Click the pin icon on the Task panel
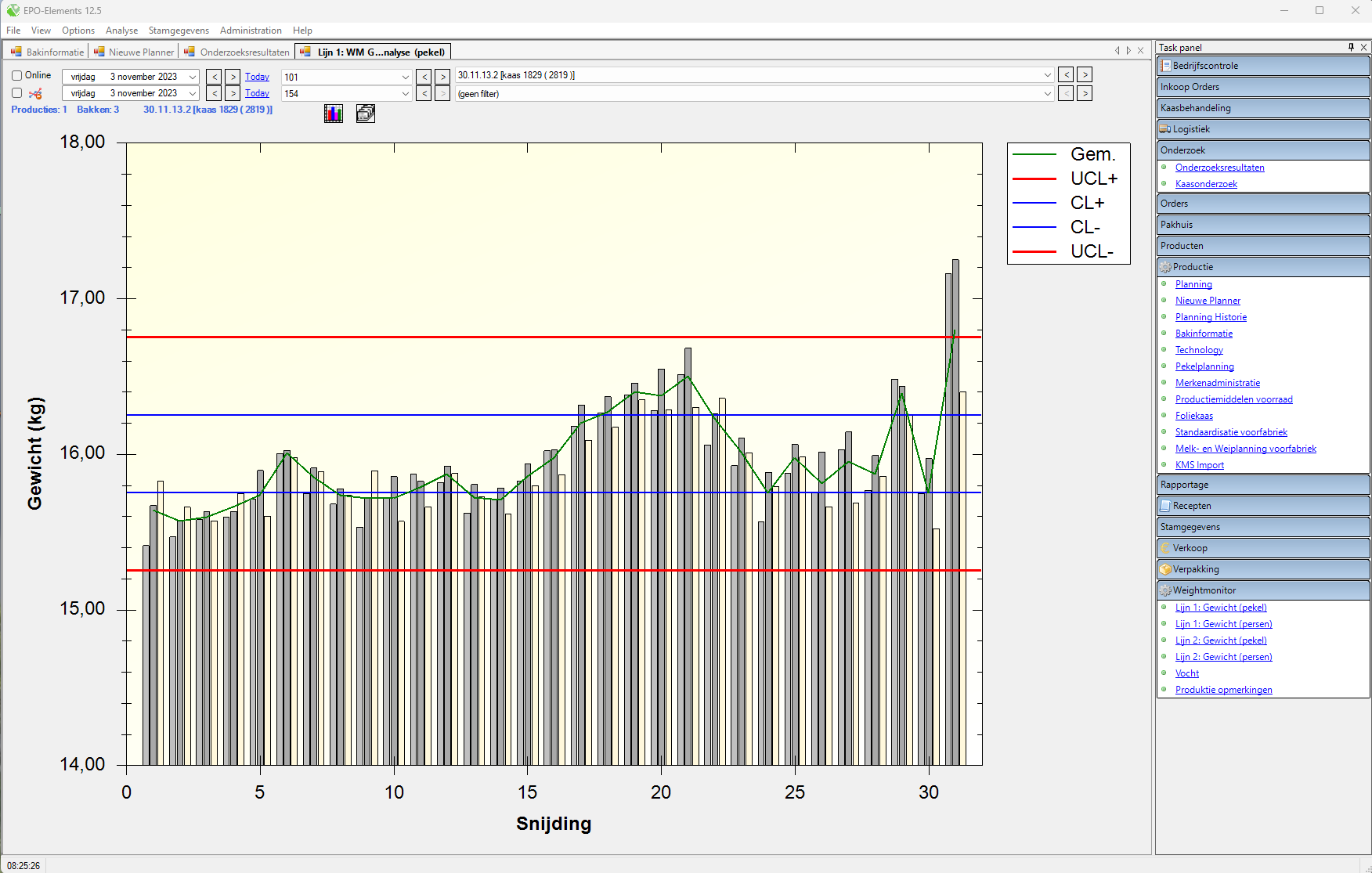1372x873 pixels. 1350,47
